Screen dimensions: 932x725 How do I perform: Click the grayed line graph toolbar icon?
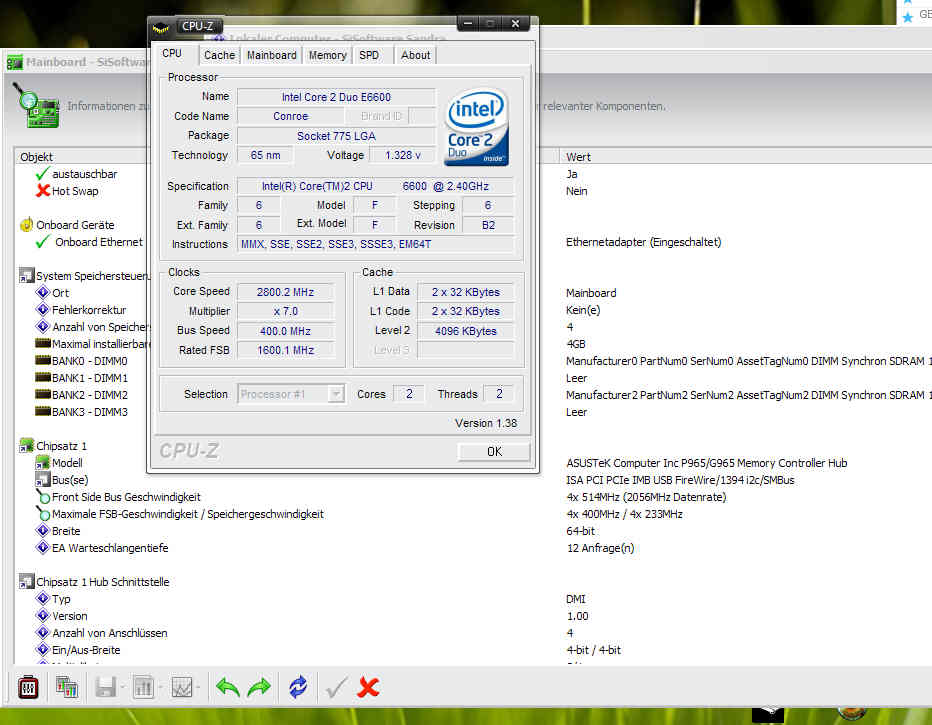tap(182, 688)
